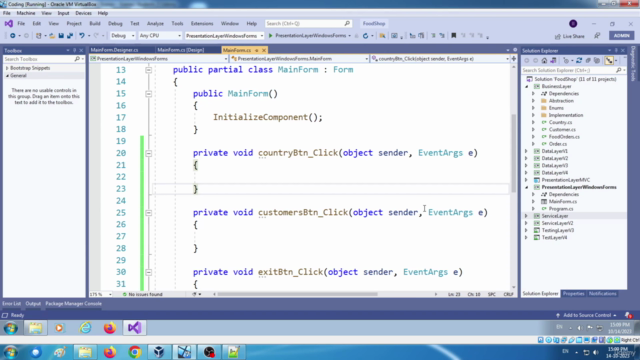Screen dimensions: 640x360
Task: Click the Sync/Refresh icon in Solution Explorer
Action: tap(579, 60)
